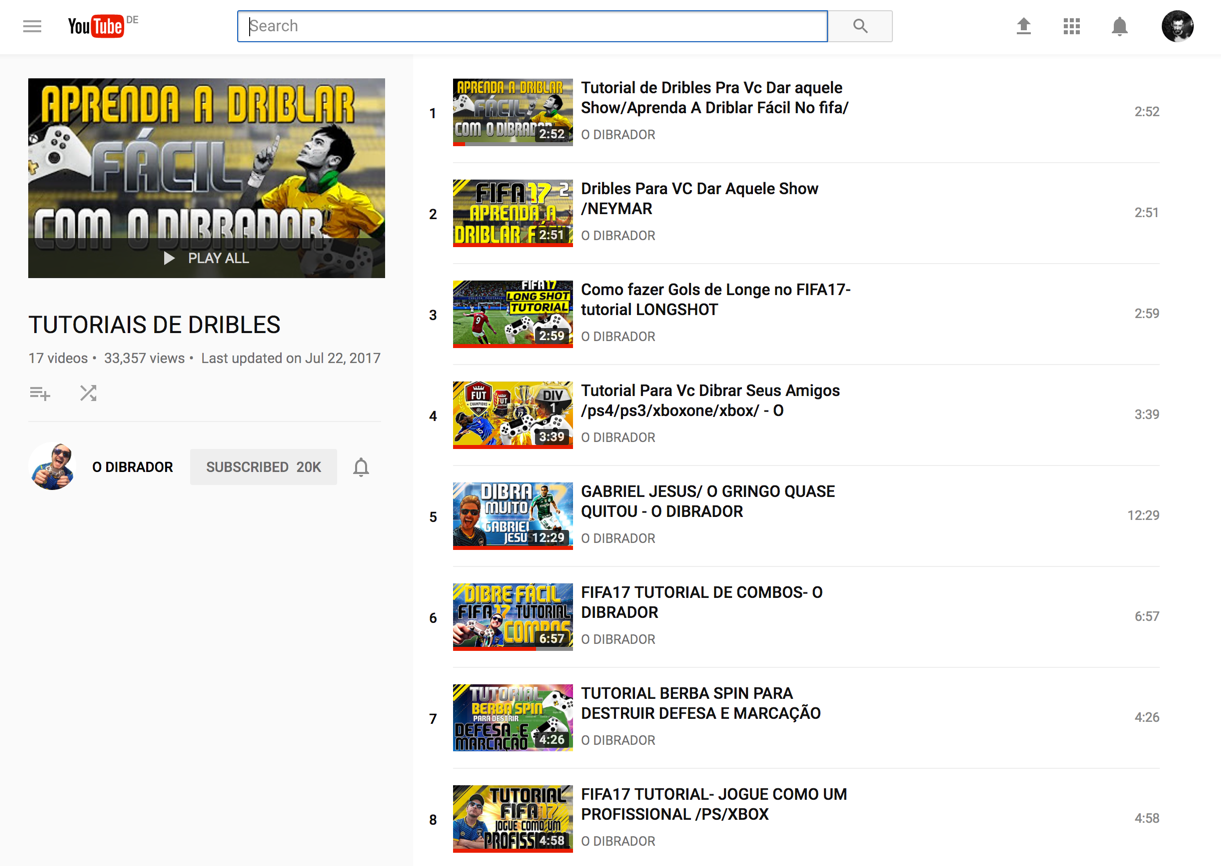Play all videos in playlist
The height and width of the screenshot is (866, 1221).
coord(206,258)
